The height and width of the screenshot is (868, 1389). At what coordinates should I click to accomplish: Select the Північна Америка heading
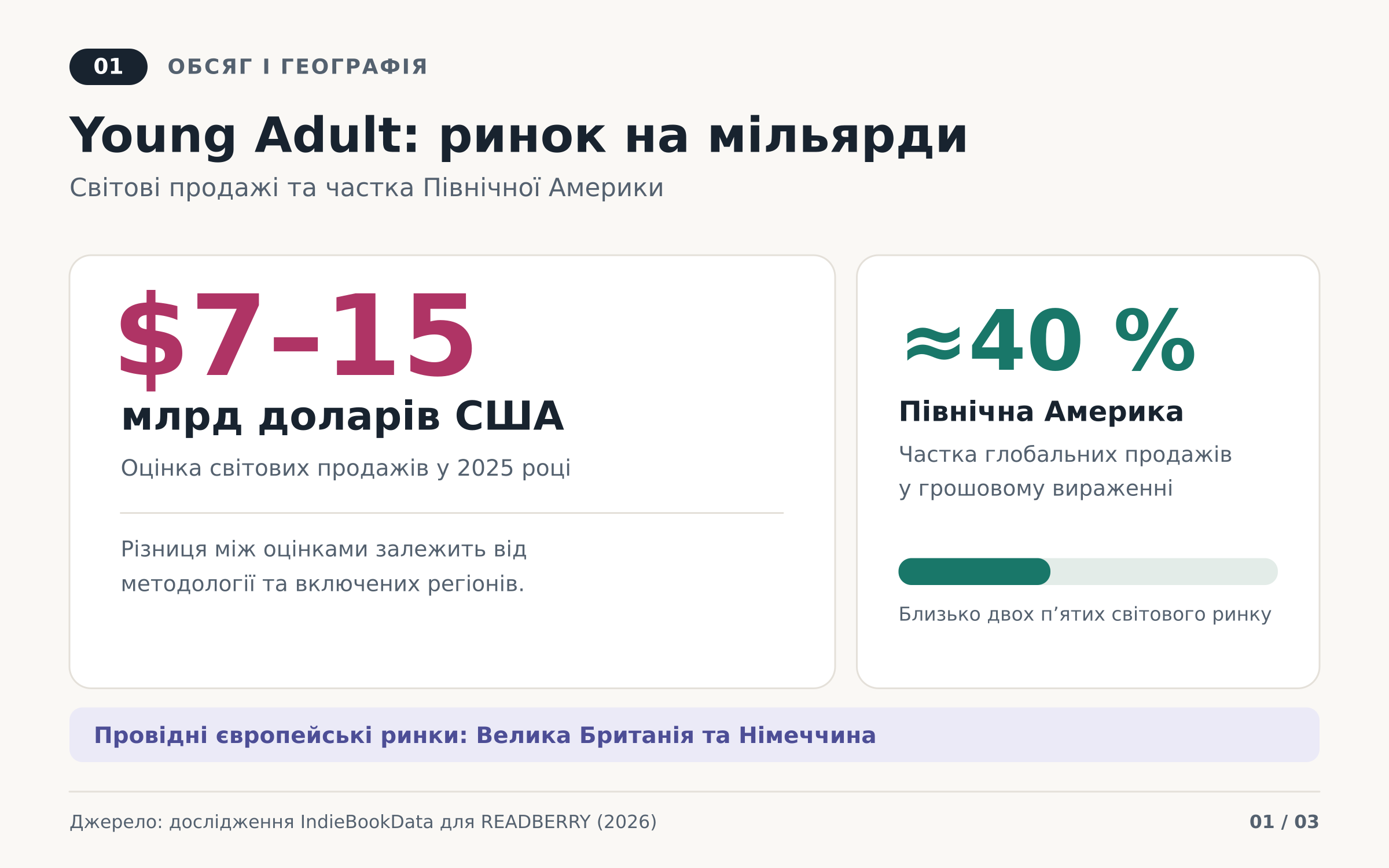pos(1041,412)
